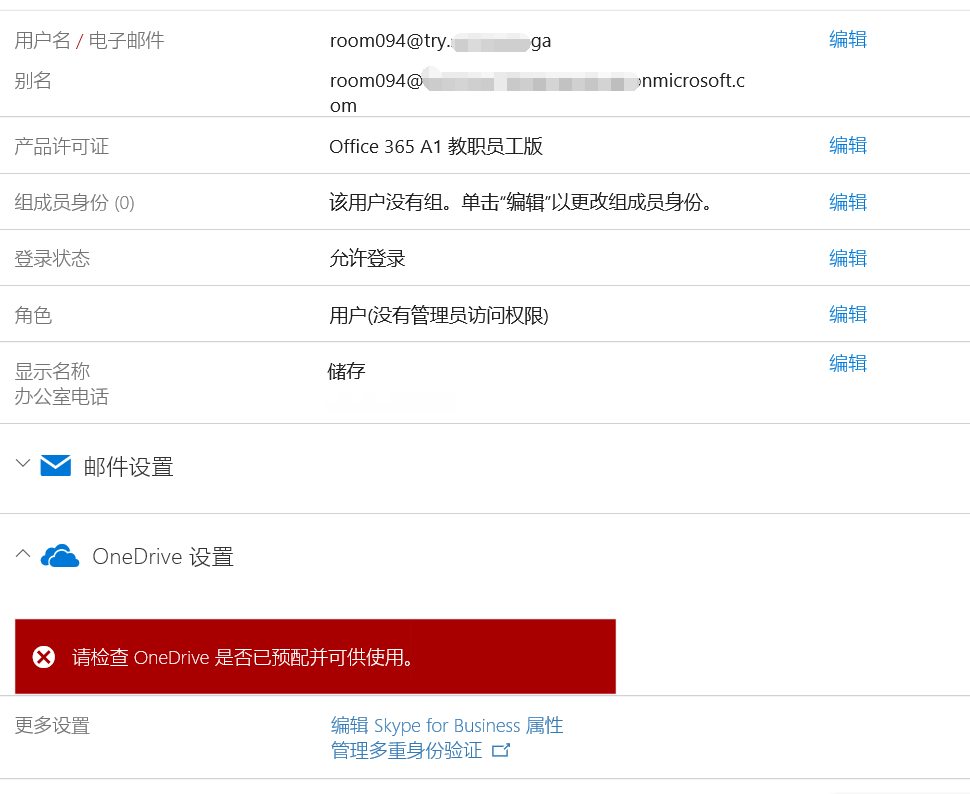The width and height of the screenshot is (970, 794).
Task: Expand the 邮件设置 section chevron
Action: click(x=23, y=463)
